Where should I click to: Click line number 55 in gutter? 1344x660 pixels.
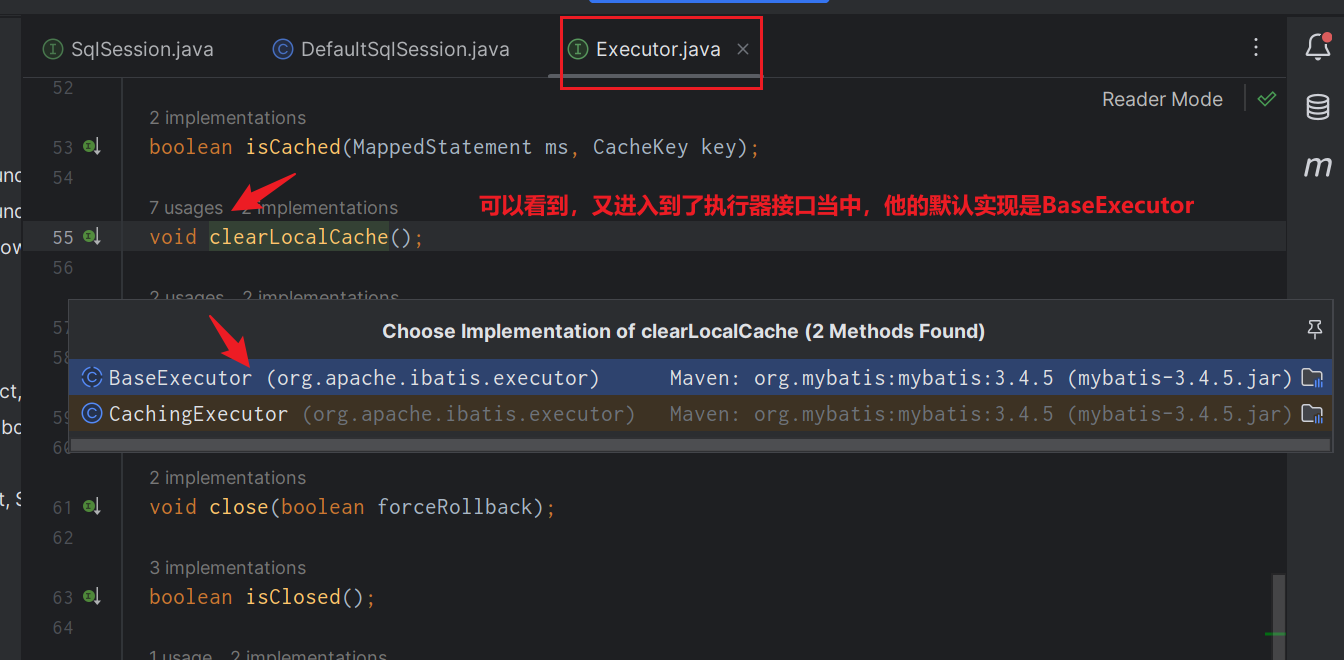63,237
